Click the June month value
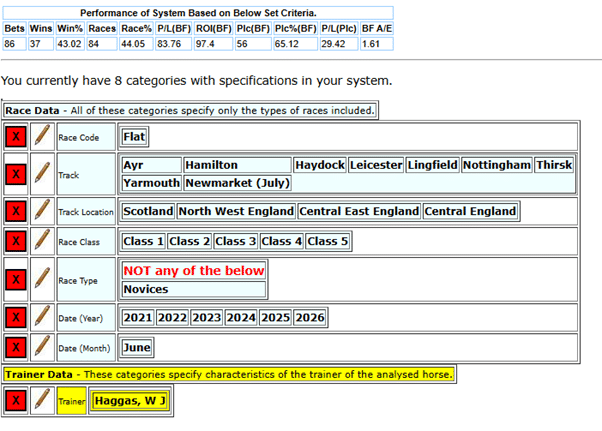 click(x=137, y=347)
